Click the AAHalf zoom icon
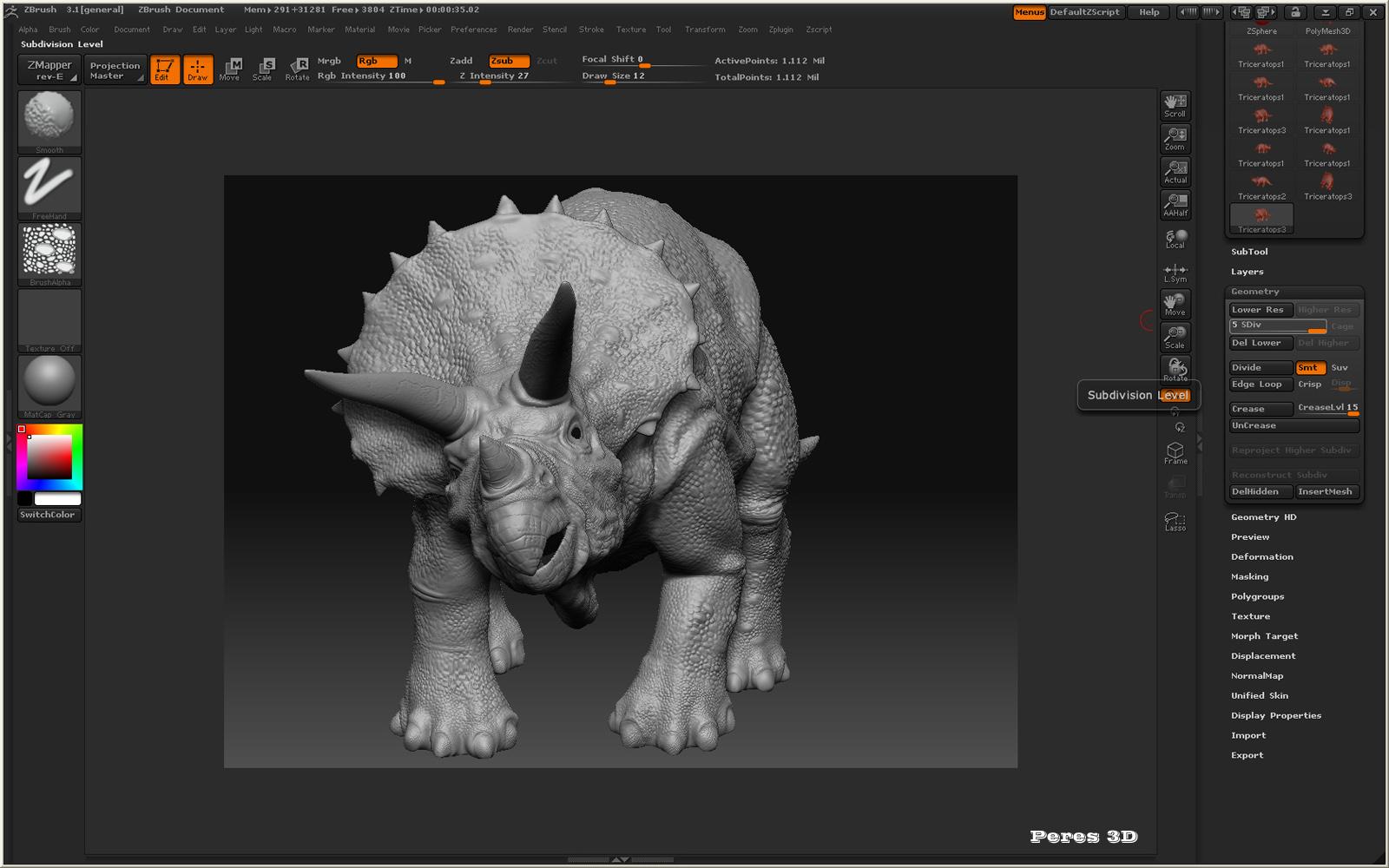This screenshot has height=868, width=1389. pos(1175,204)
